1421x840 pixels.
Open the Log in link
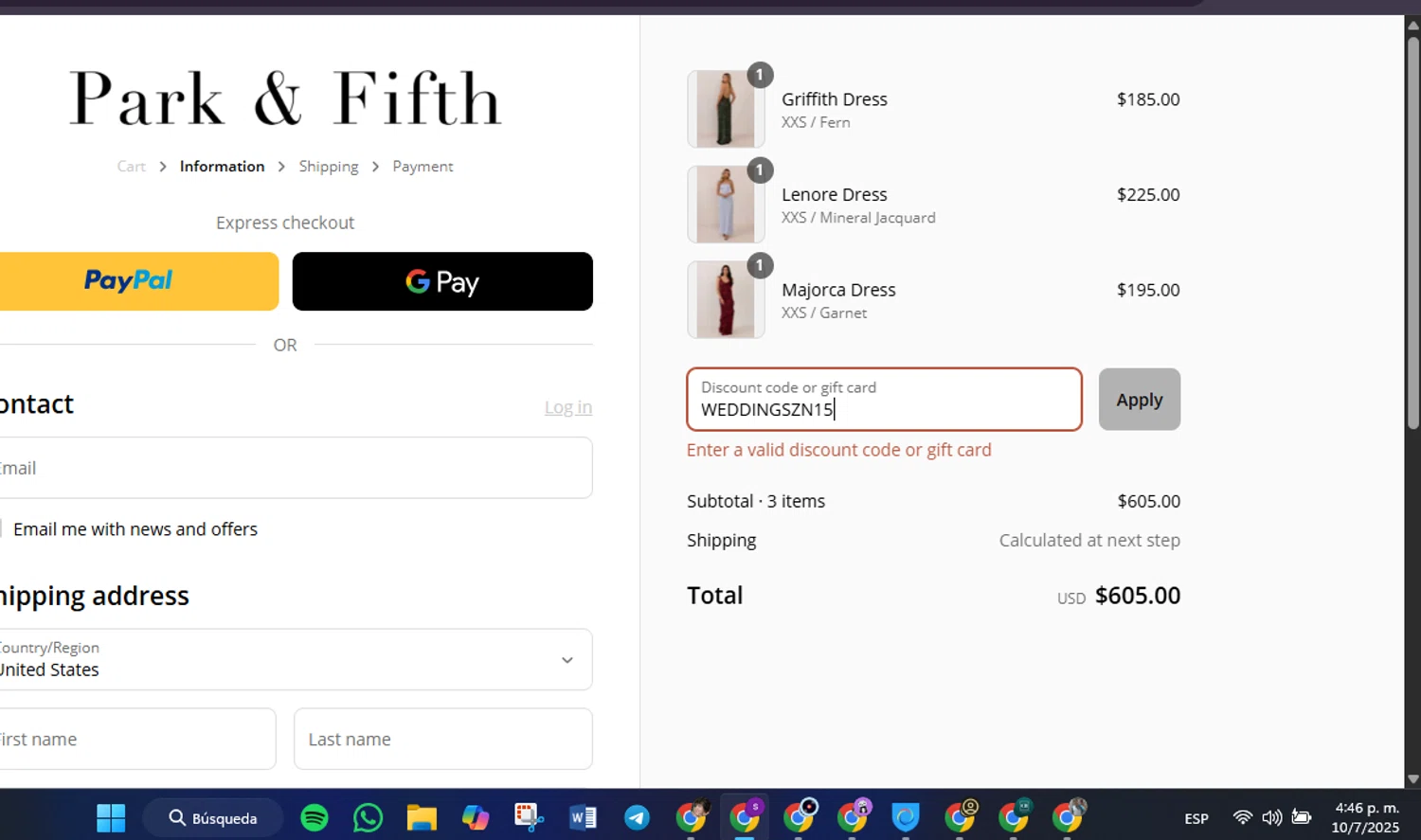pyautogui.click(x=568, y=407)
